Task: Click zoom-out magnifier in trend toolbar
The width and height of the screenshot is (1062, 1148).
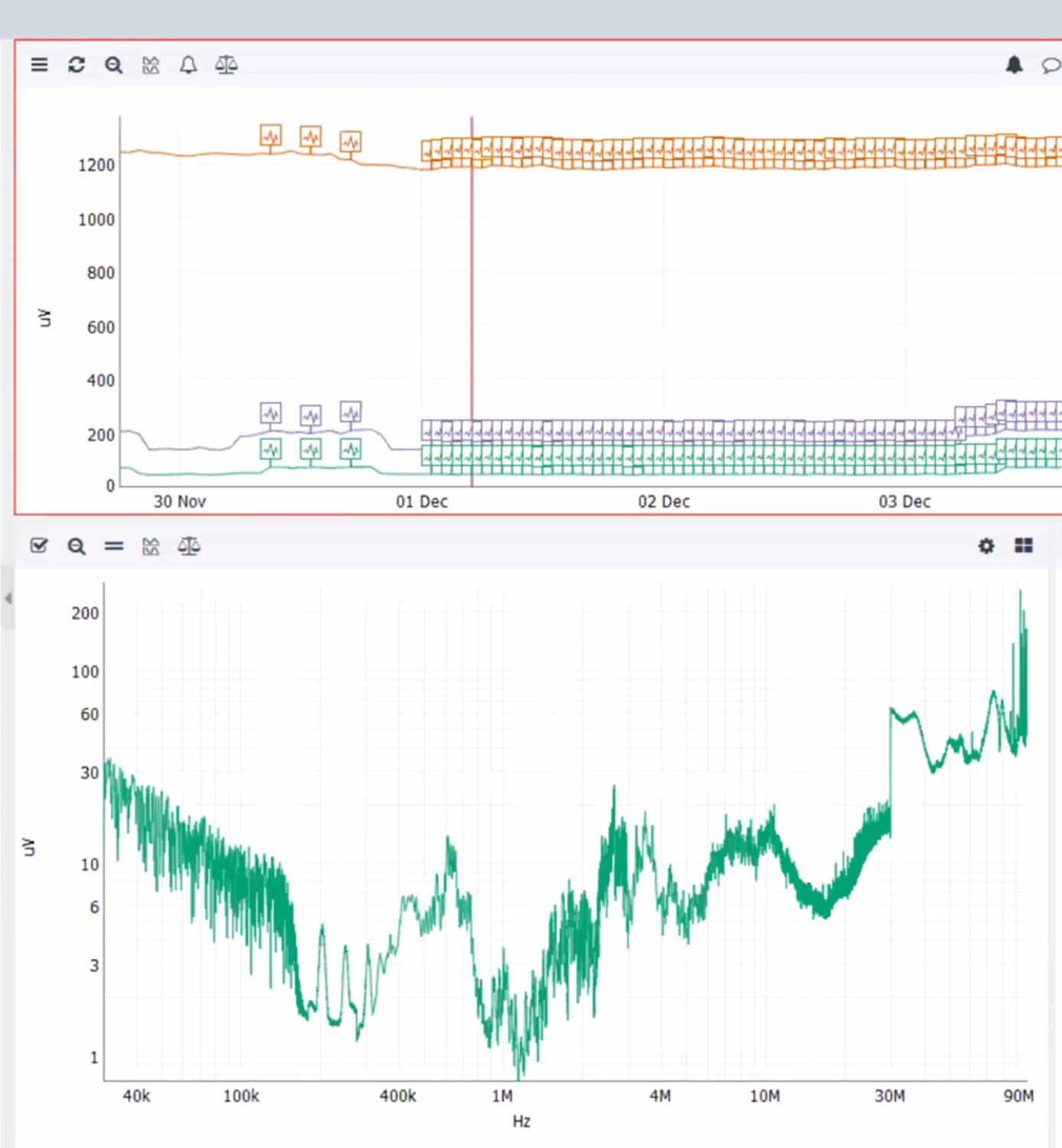Action: pyautogui.click(x=113, y=65)
